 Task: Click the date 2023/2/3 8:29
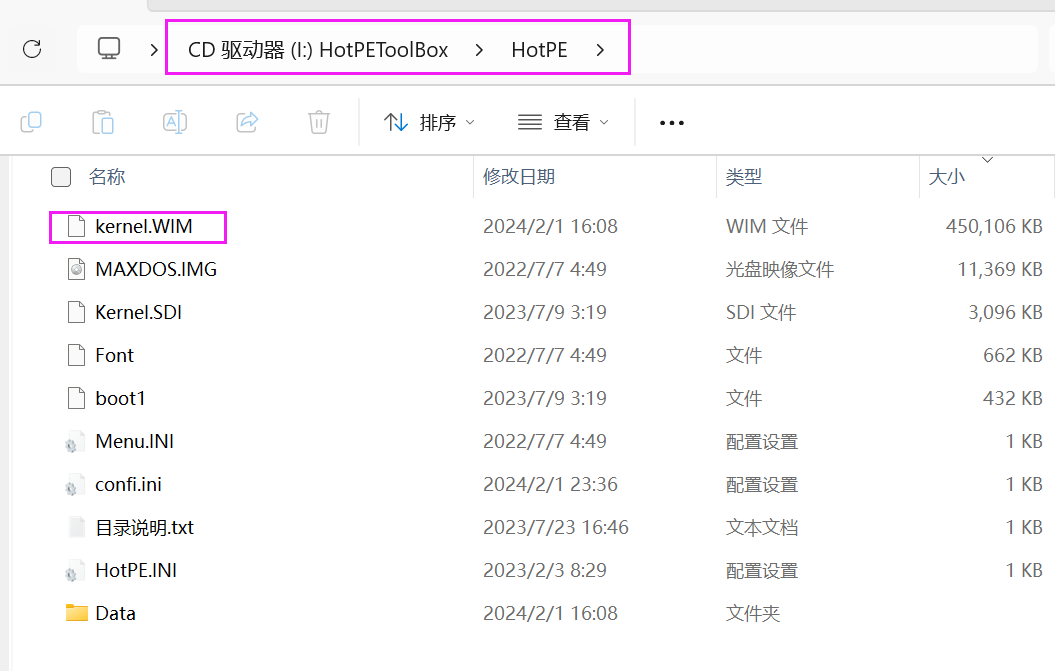tap(545, 571)
